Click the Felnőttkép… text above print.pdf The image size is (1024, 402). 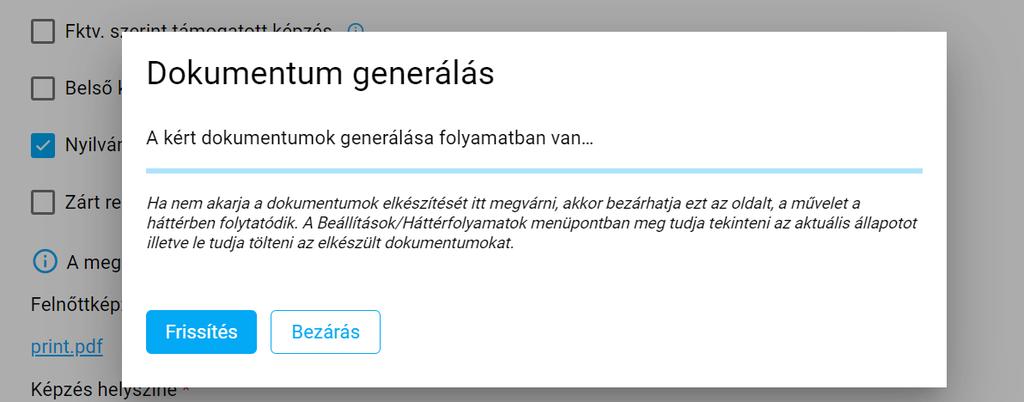pyautogui.click(x=76, y=305)
